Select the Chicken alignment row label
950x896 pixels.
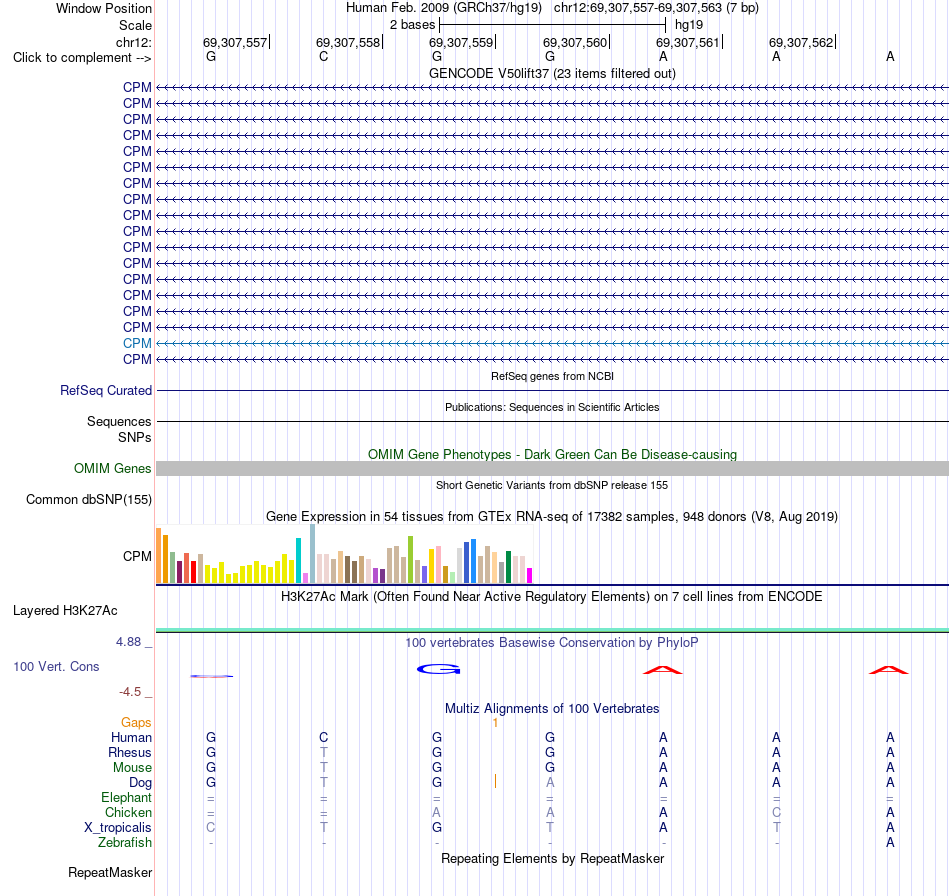click(128, 812)
